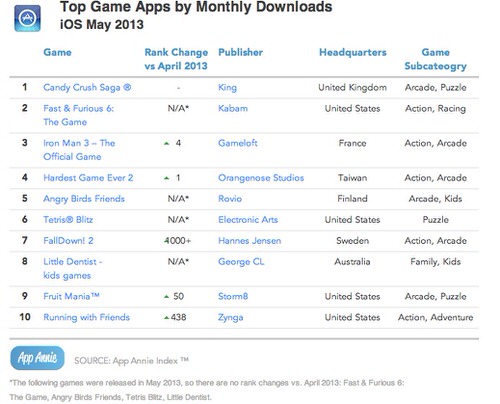This screenshot has width=500, height=404.
Task: Click the iOS May 2013 subtitle
Action: [x=102, y=25]
